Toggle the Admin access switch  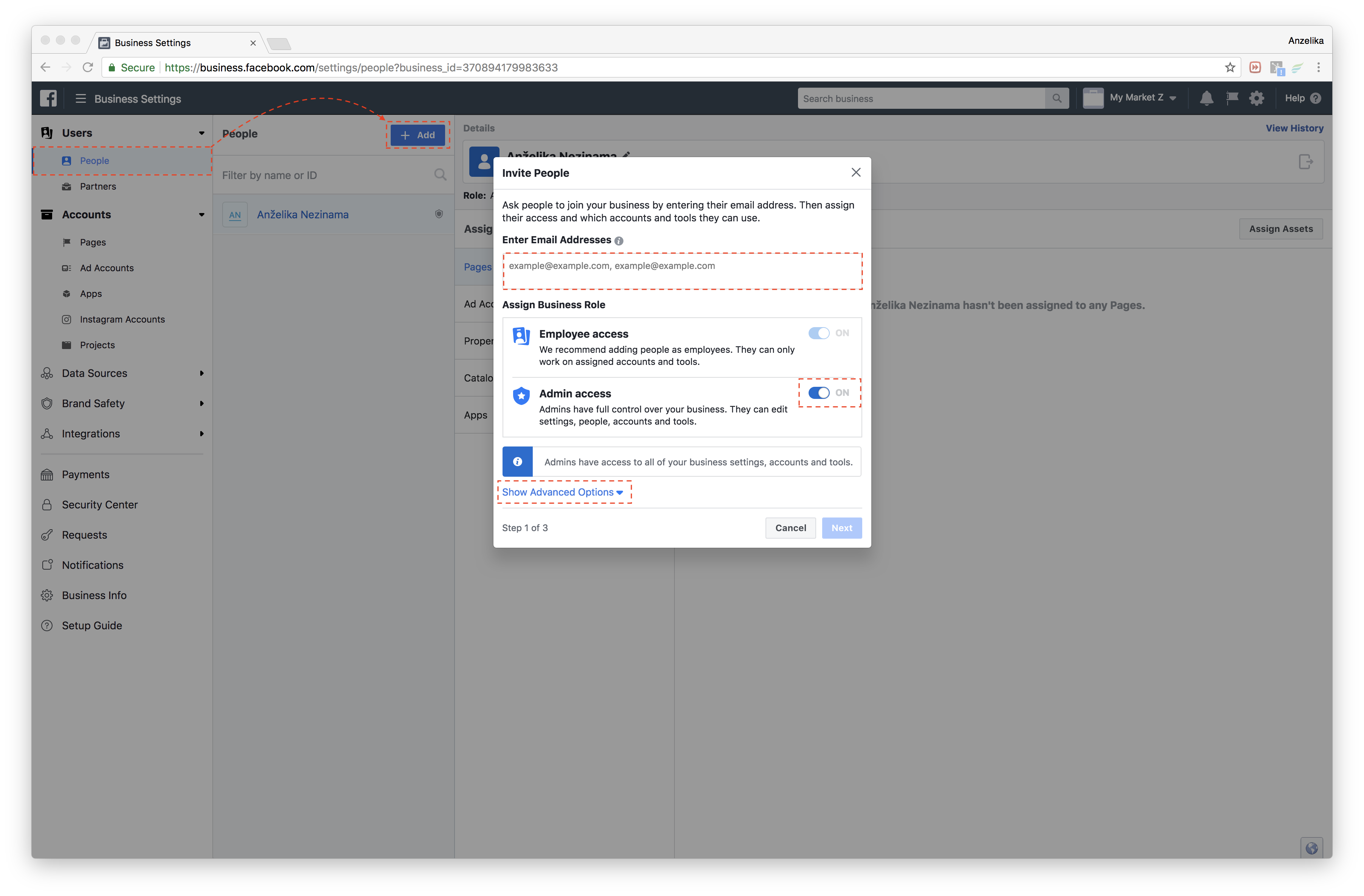[x=818, y=392]
